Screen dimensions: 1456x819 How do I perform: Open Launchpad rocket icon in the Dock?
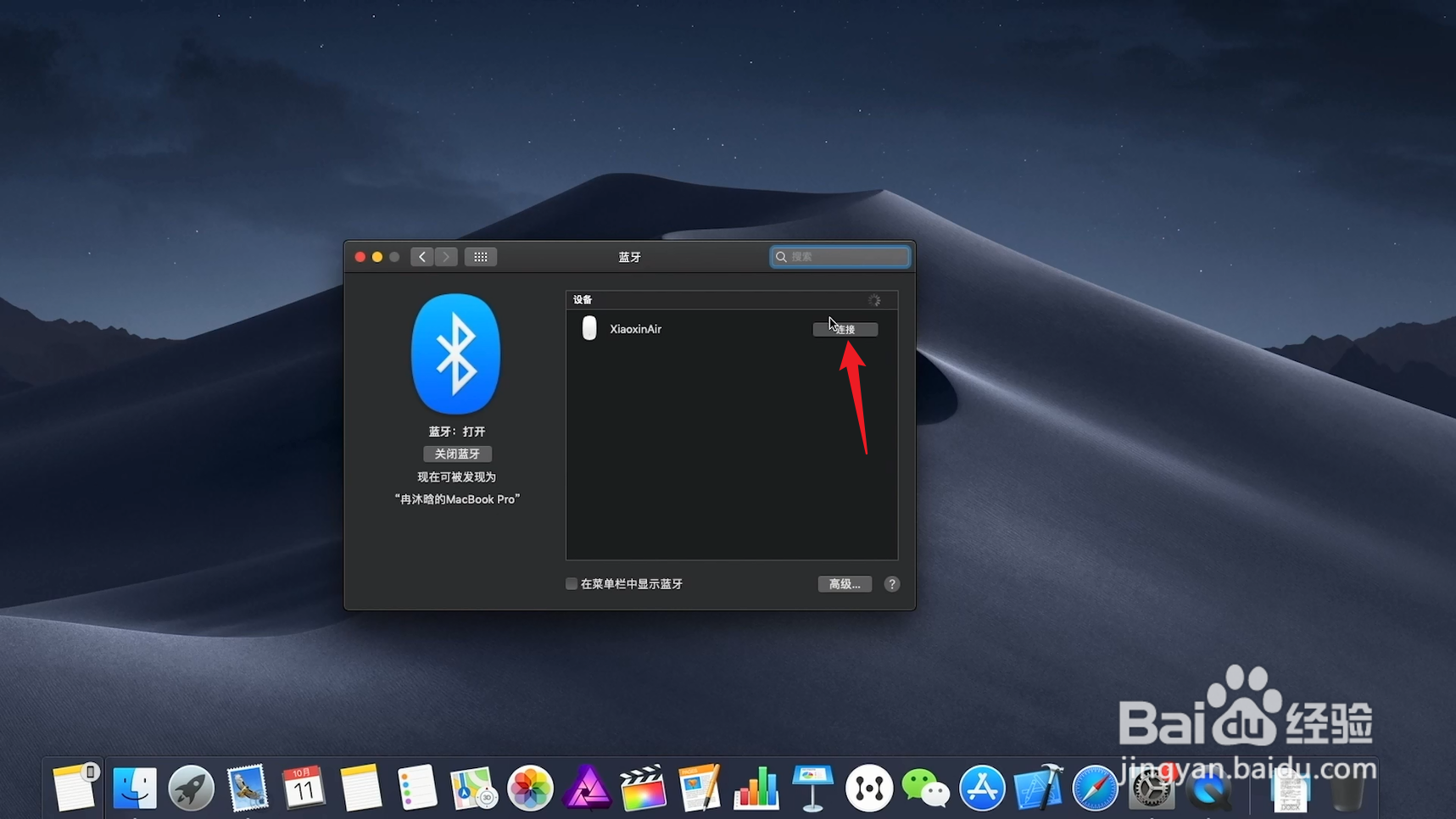[191, 788]
